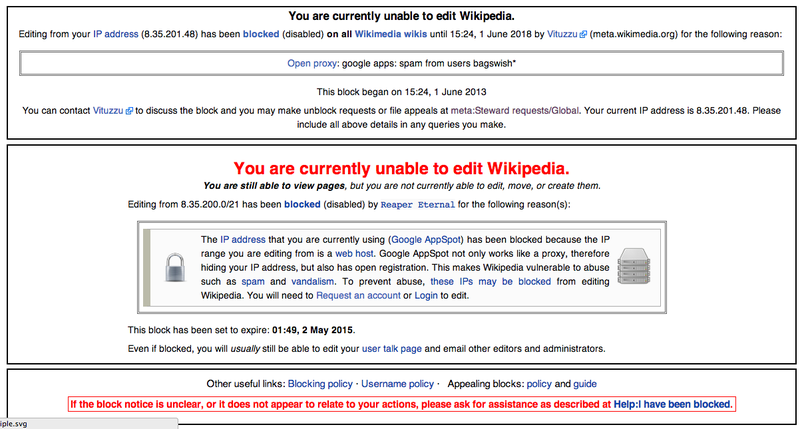This screenshot has height=429, width=800.
Task: Click the bold blocked link in top notice
Action: point(261,34)
